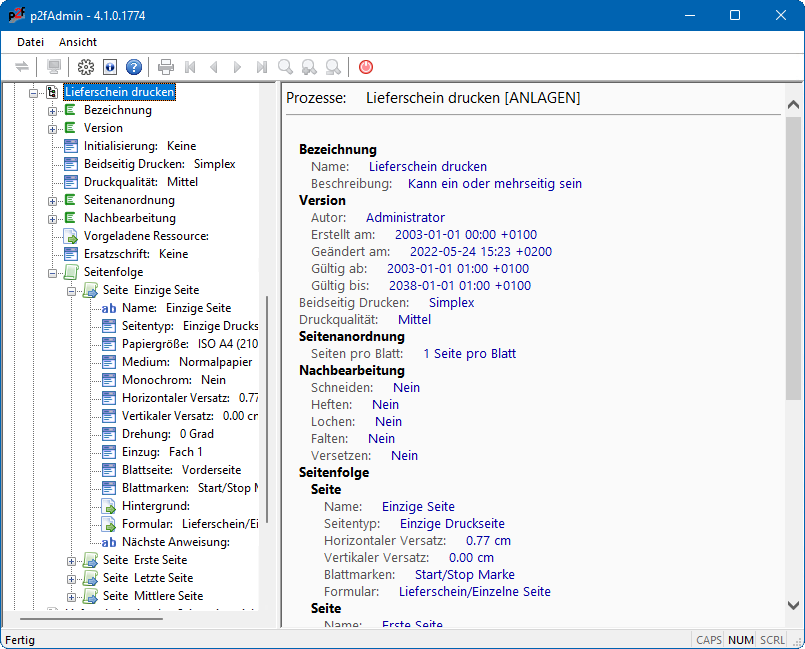
Task: Click the Vorgeladene Ressource document icon
Action: tap(71, 236)
